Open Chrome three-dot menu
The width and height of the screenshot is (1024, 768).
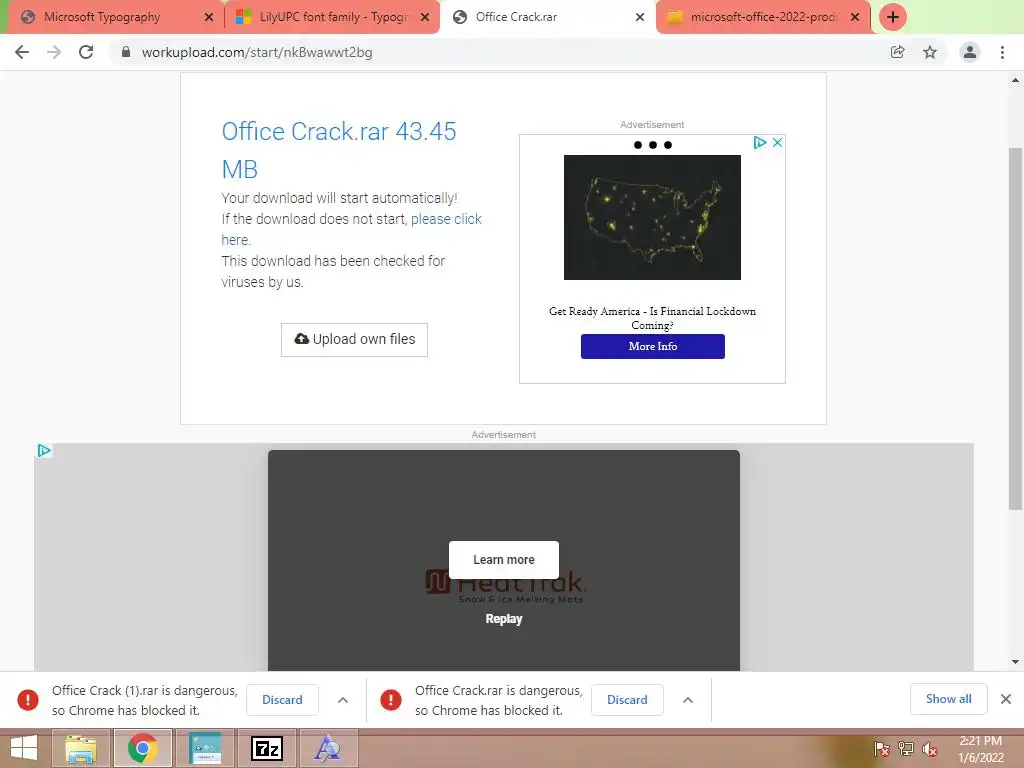[x=1002, y=52]
